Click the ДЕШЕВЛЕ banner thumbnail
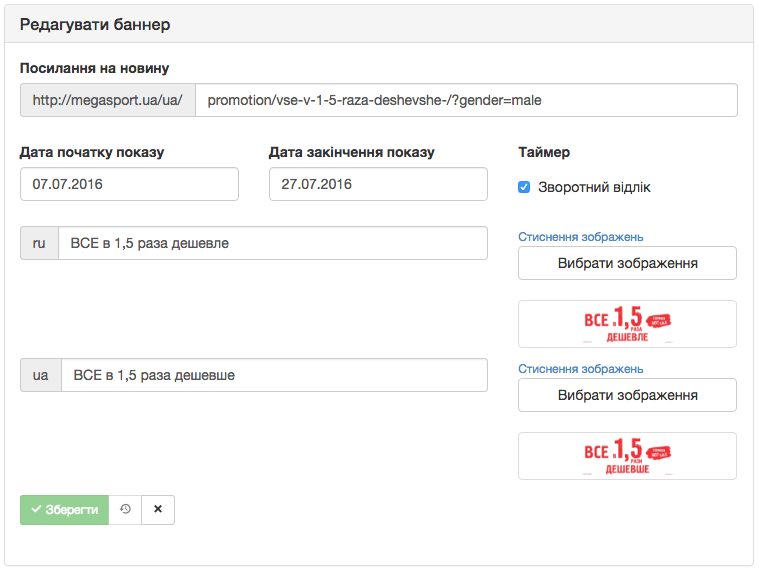Screen dimensions: 759x574 click(627, 324)
